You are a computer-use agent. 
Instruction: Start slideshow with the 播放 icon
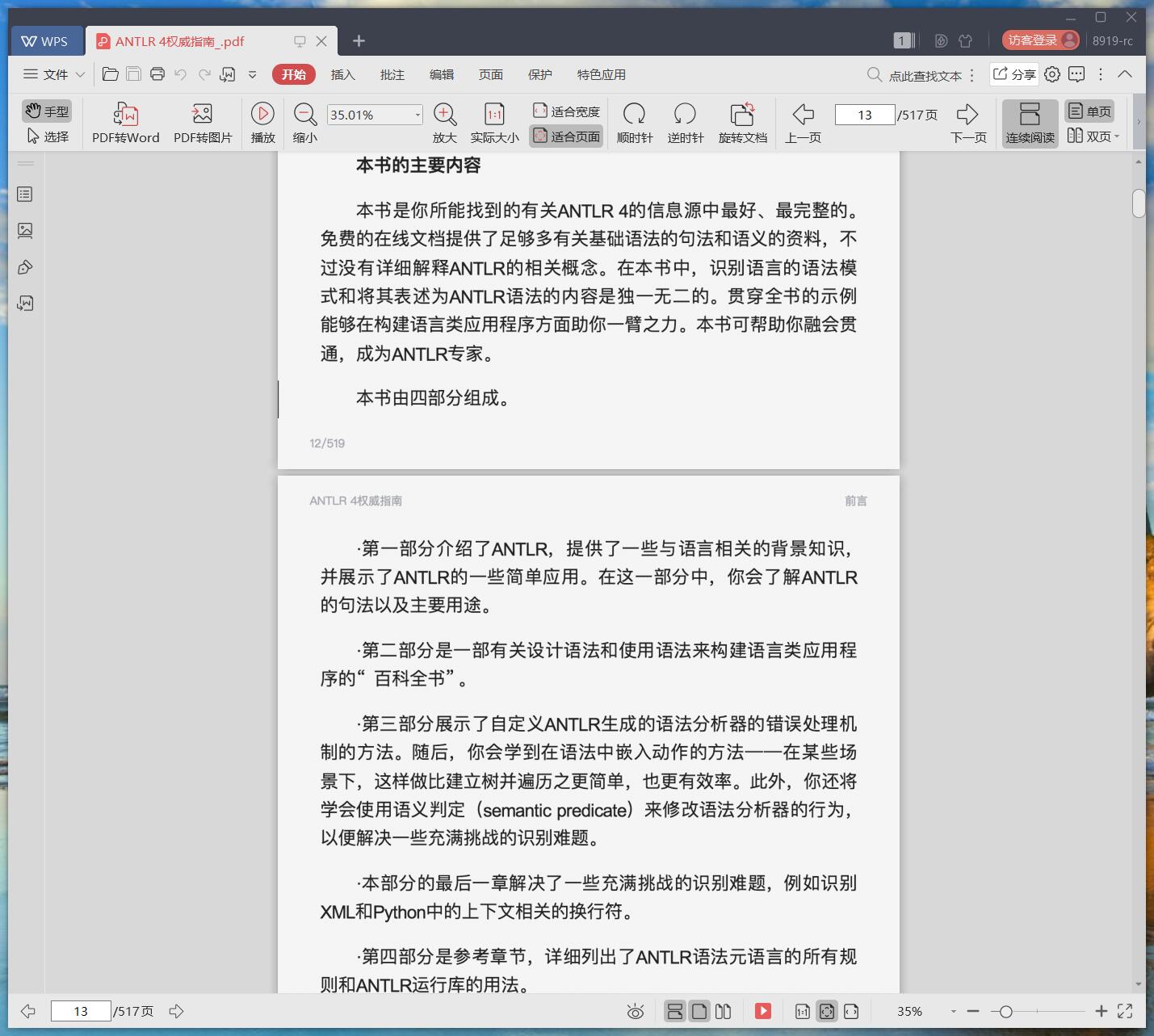(x=262, y=121)
